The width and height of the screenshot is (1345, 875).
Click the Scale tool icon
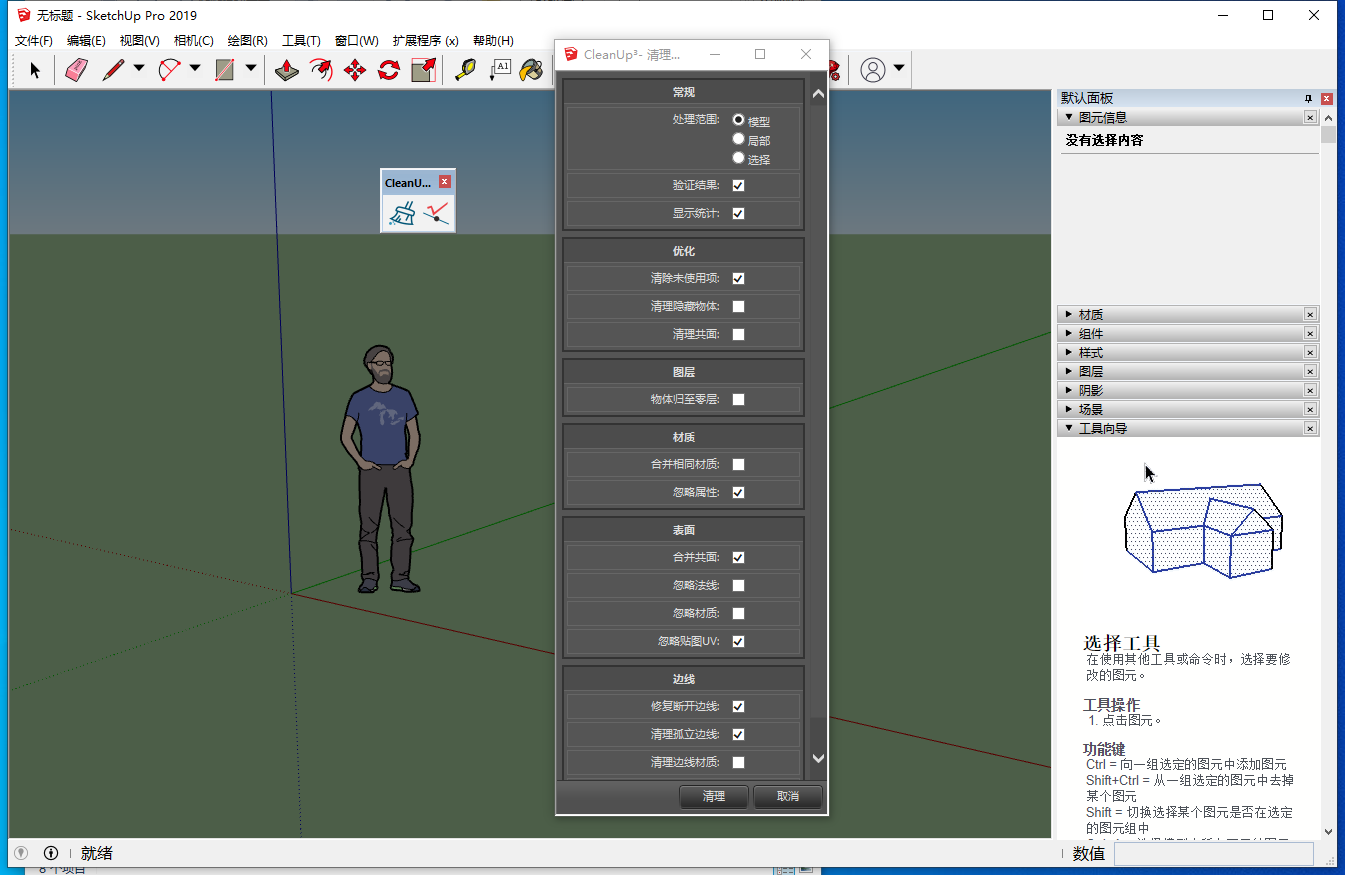(x=423, y=70)
